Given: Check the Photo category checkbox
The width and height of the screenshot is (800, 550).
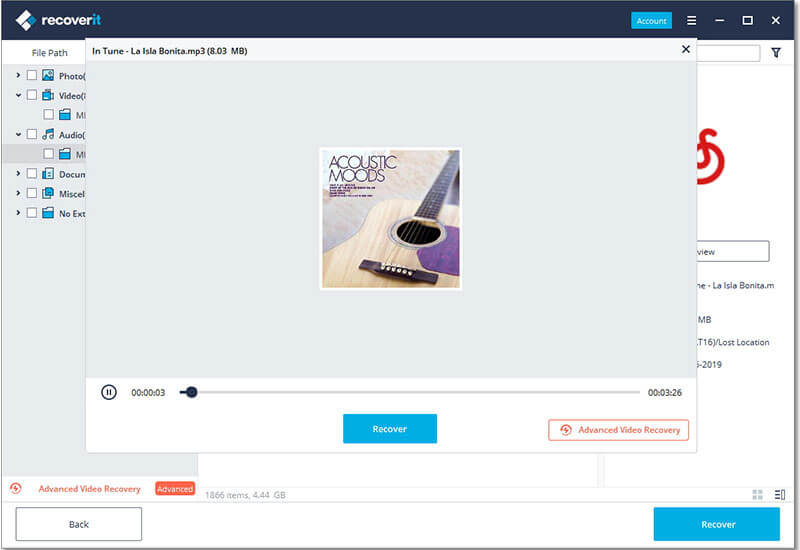Looking at the screenshot, I should (32, 75).
